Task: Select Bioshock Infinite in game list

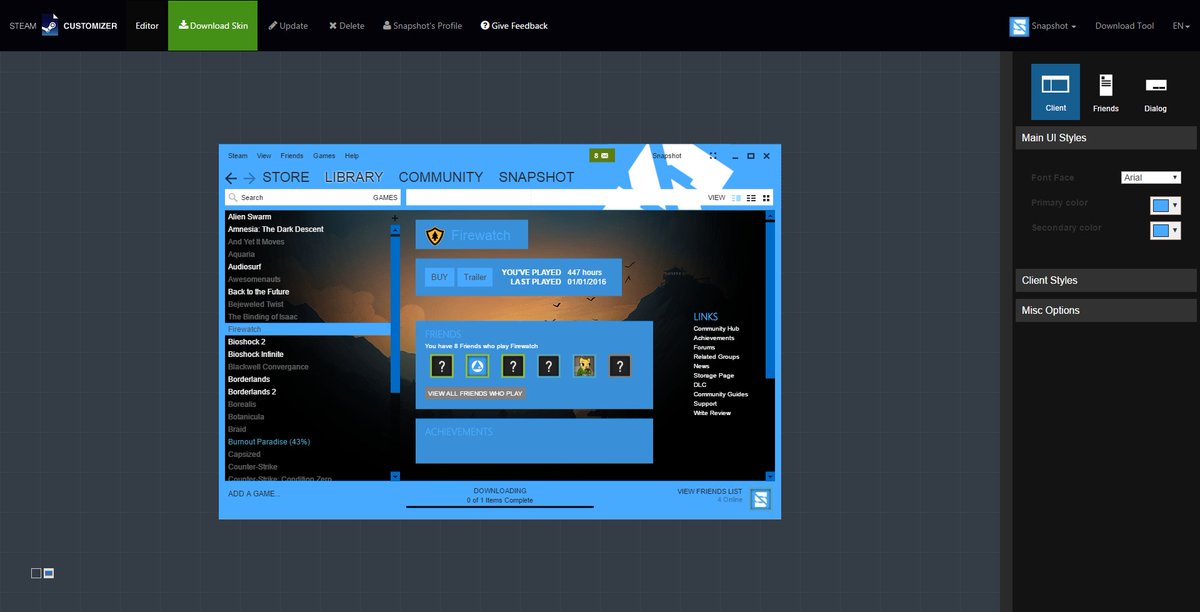Action: [255, 354]
